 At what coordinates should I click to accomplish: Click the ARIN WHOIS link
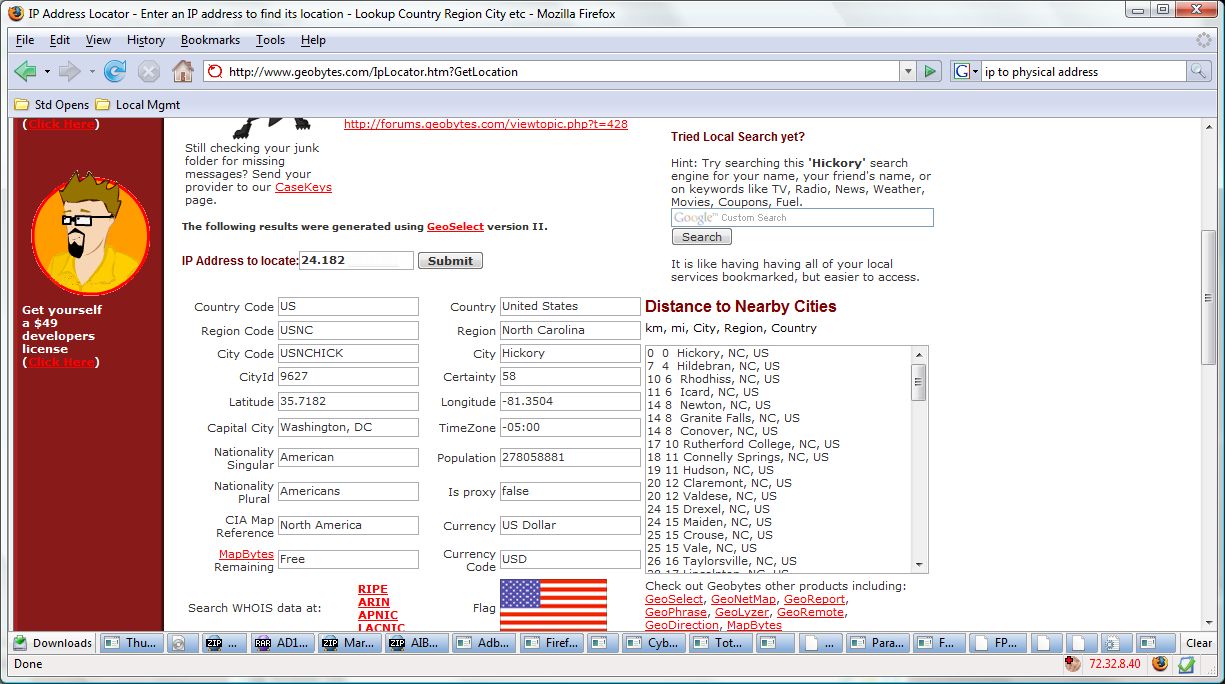coord(374,602)
